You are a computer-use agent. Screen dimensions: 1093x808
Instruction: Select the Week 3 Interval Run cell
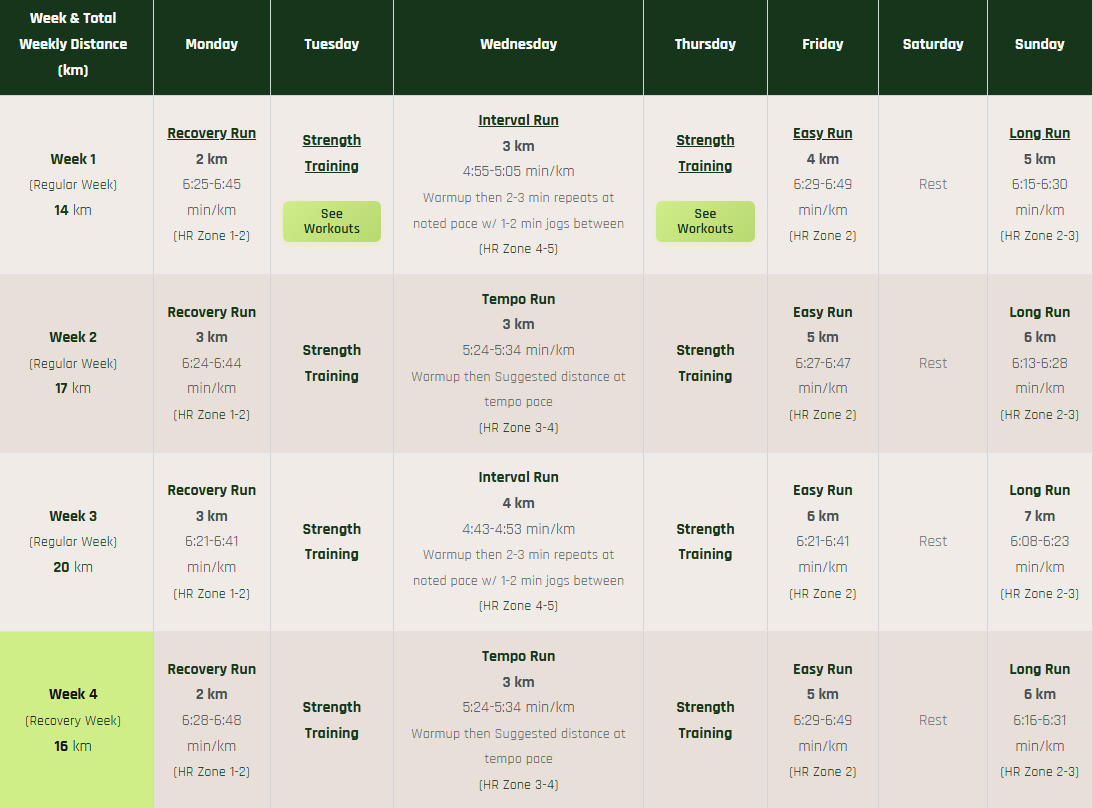point(518,540)
